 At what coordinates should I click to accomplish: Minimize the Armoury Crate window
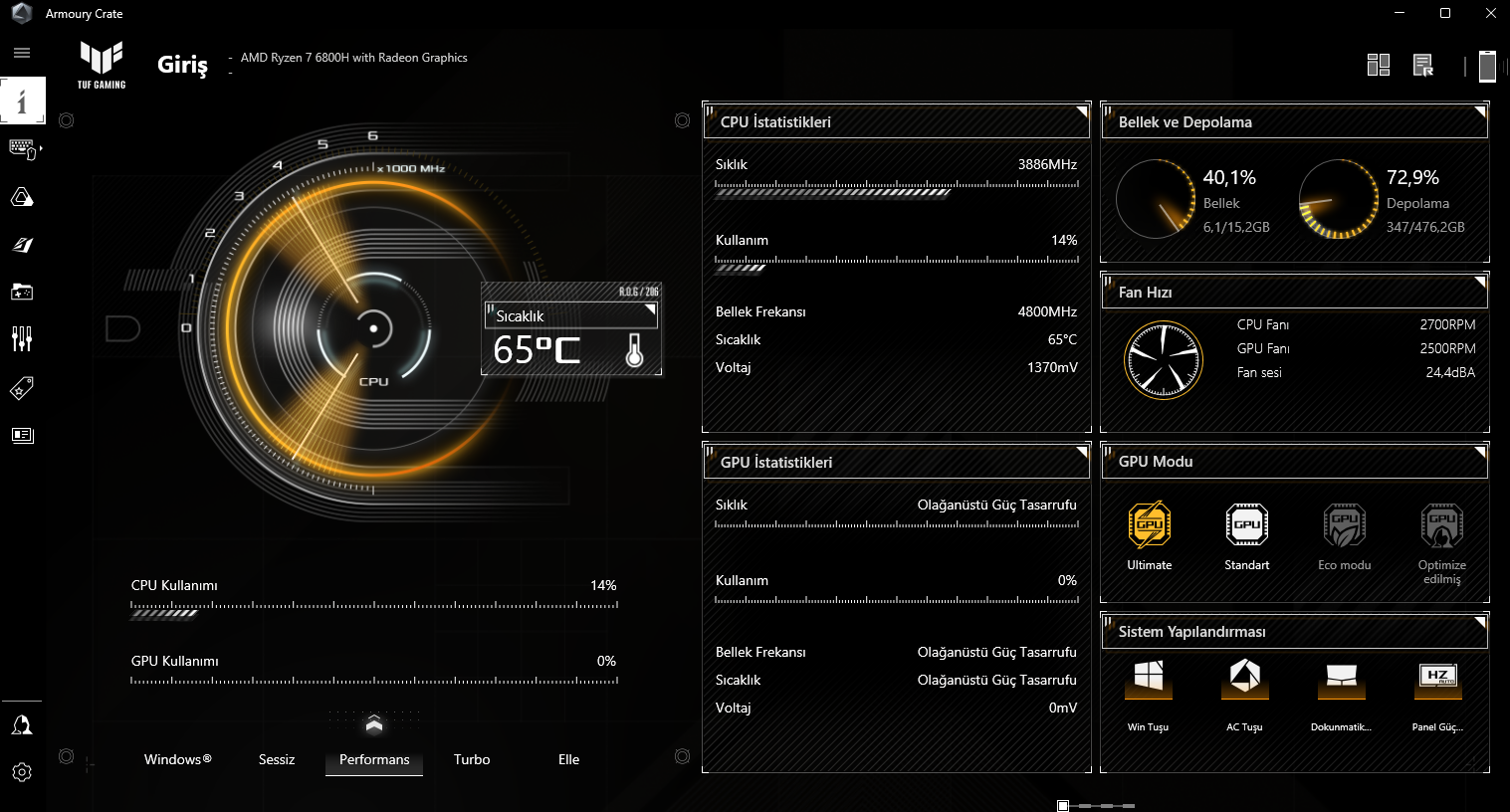(x=1400, y=13)
